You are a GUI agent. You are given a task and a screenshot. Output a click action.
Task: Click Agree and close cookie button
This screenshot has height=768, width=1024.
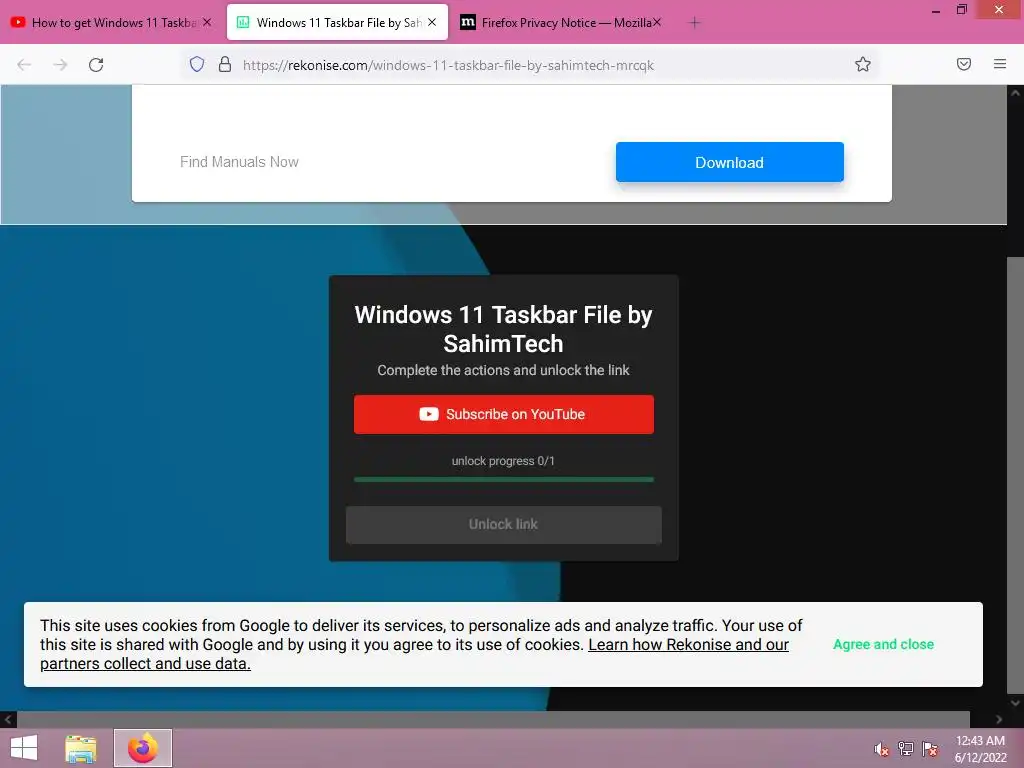click(883, 644)
